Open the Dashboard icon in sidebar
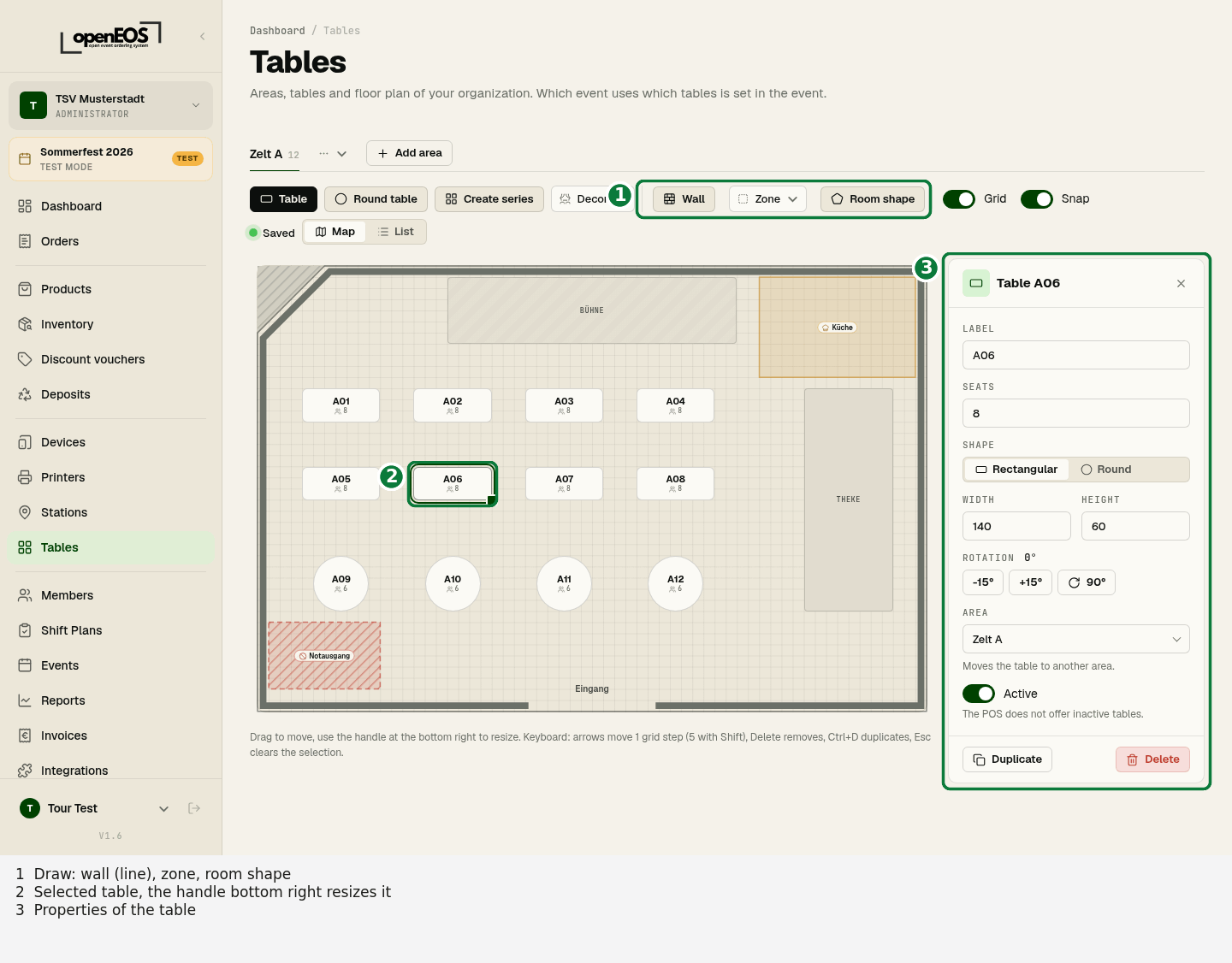The width and height of the screenshot is (1232, 963). click(25, 206)
